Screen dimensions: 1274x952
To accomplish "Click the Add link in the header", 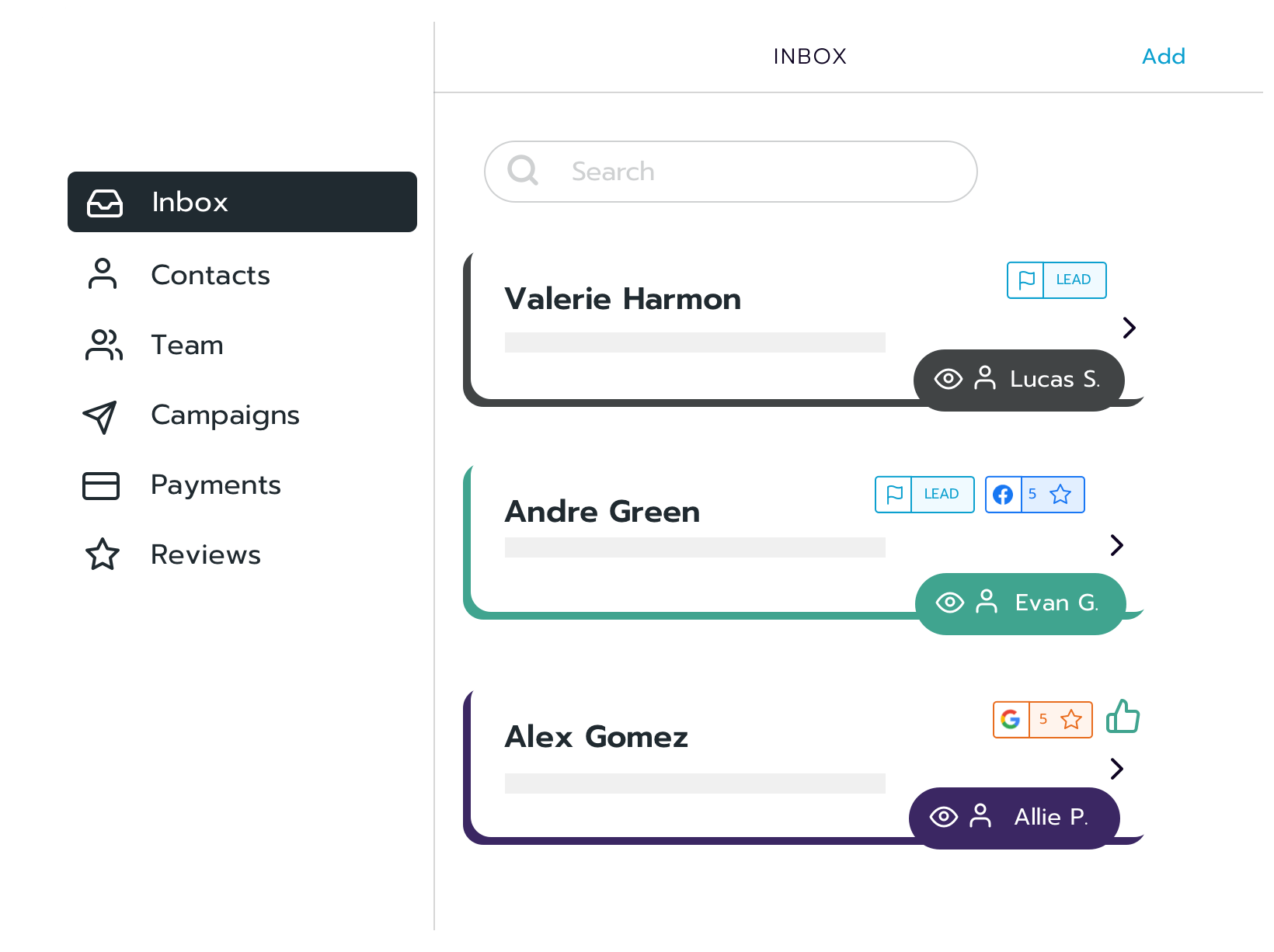I will 1163,56.
